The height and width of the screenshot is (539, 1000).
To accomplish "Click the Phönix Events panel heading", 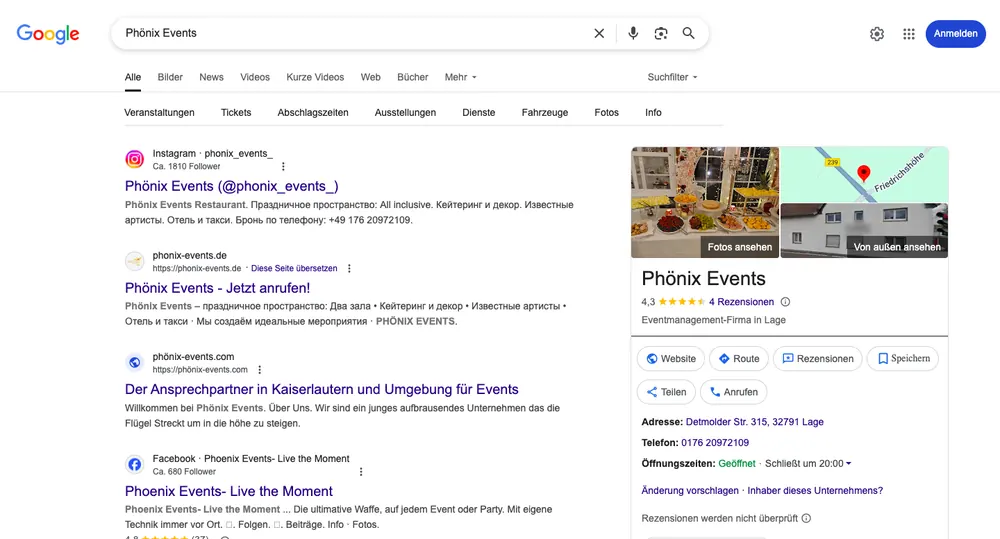I will pyautogui.click(x=703, y=279).
